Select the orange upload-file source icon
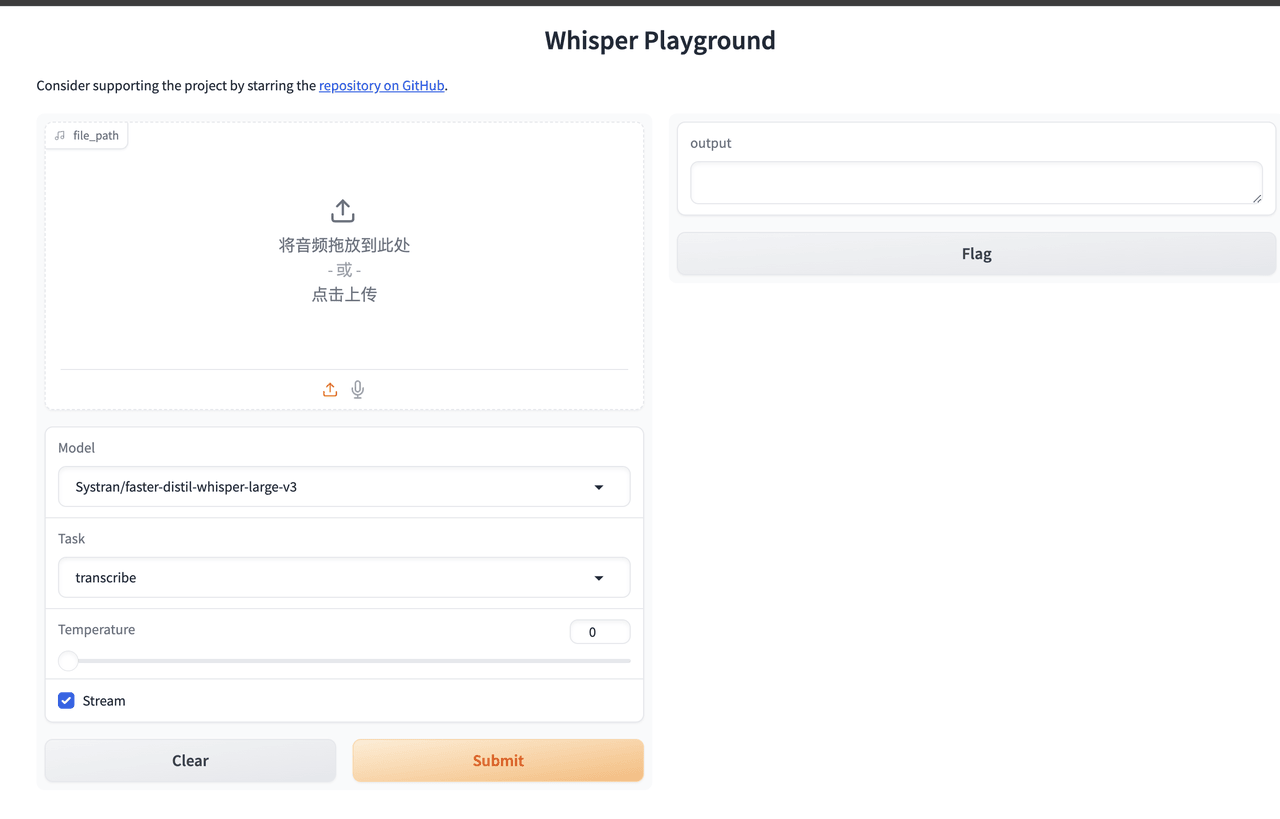Viewport: 1280px width, 819px height. coord(330,390)
